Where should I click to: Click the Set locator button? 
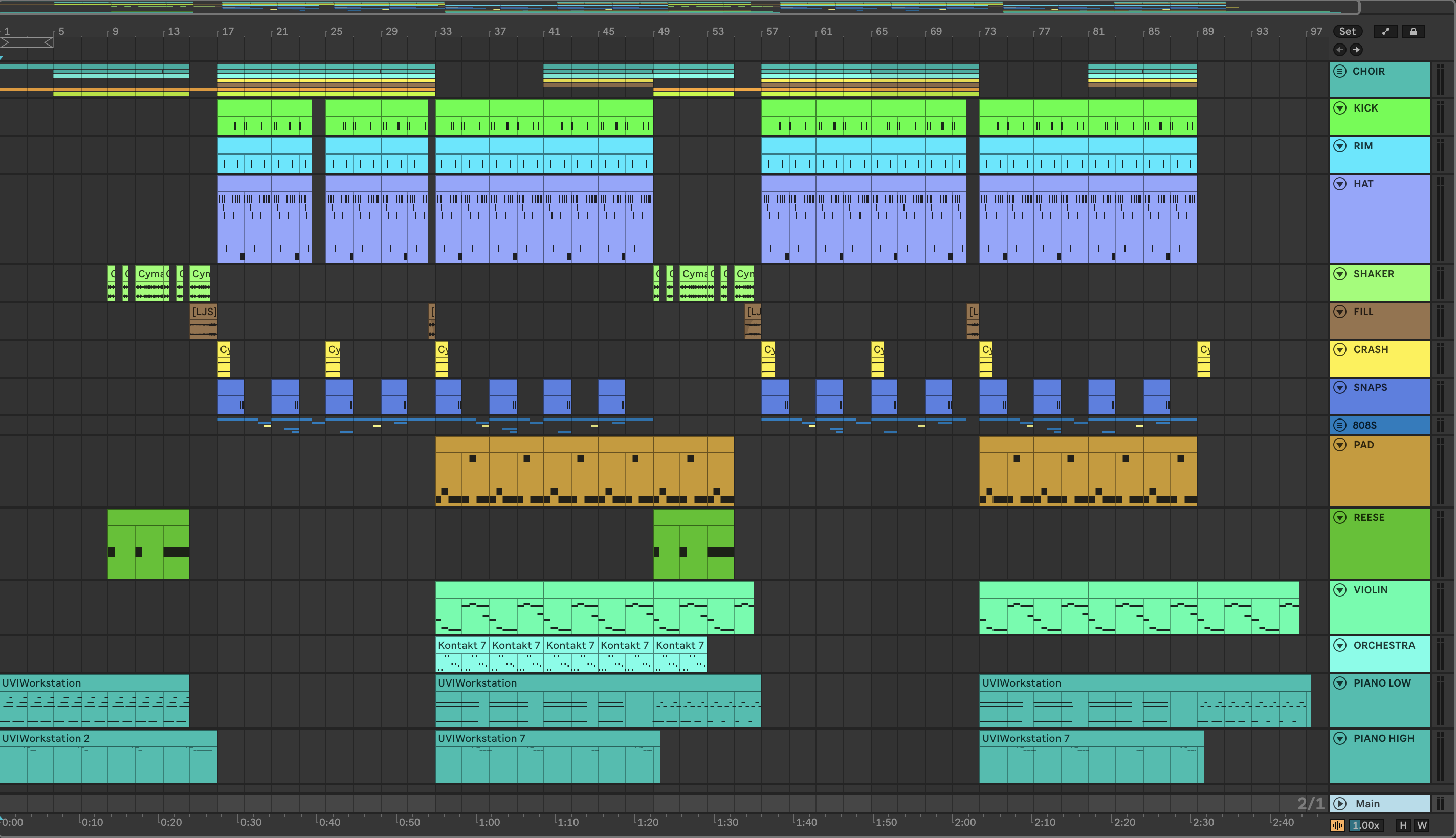click(1347, 32)
